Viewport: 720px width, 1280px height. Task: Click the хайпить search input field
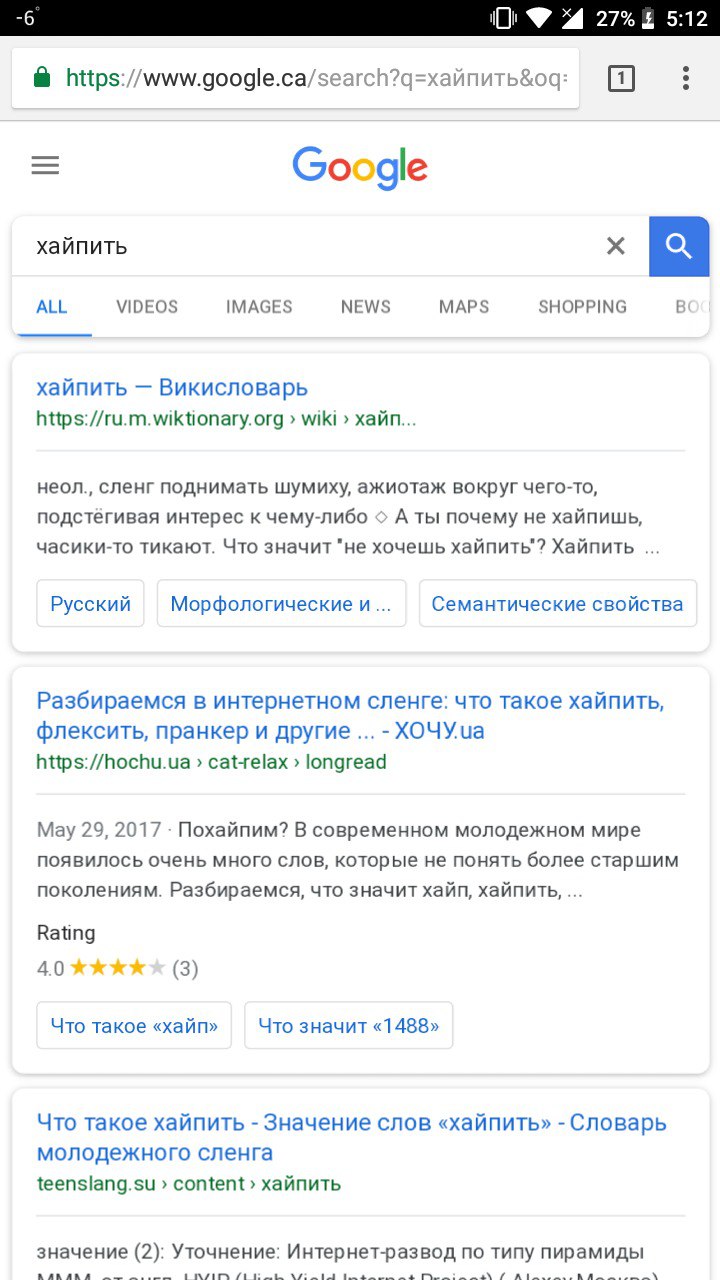[305, 246]
